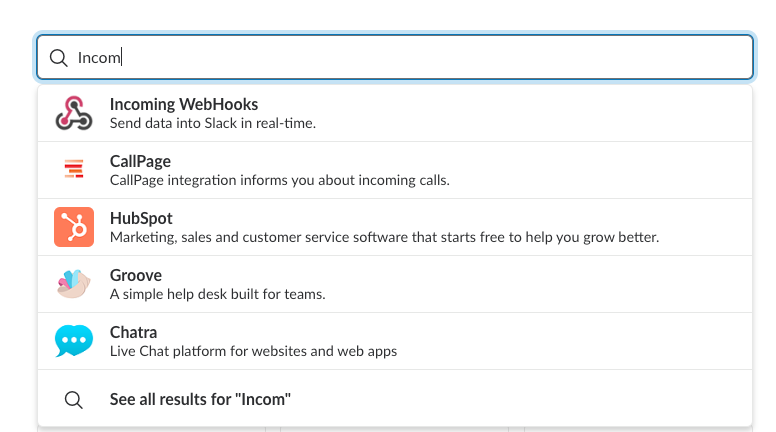See all results for "Incom"
The image size is (776, 432).
pos(200,399)
